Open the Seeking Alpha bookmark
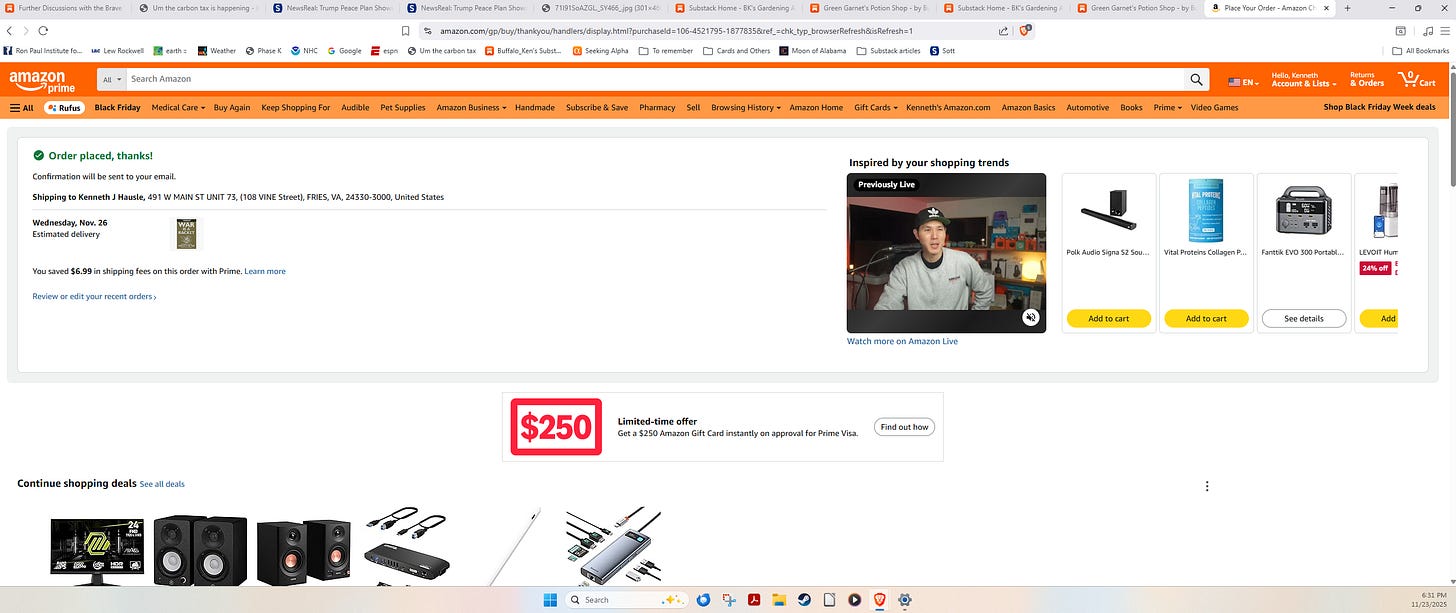Viewport: 1456px width, 613px height. click(602, 50)
